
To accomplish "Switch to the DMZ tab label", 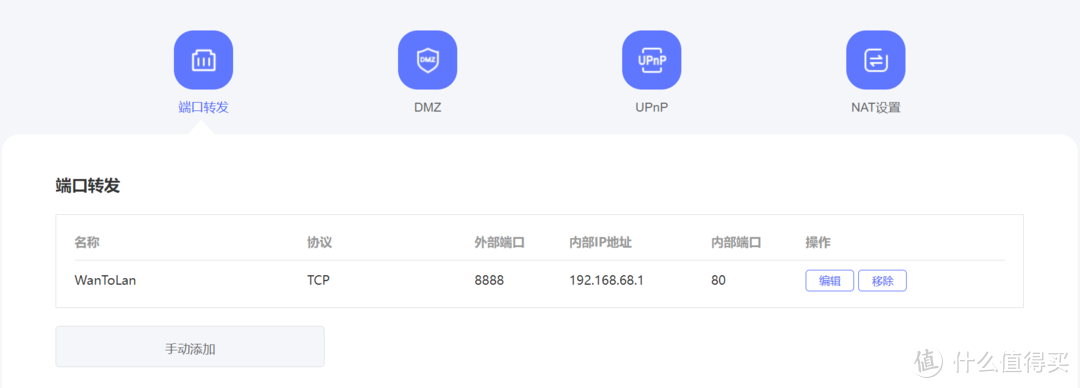I will point(428,108).
